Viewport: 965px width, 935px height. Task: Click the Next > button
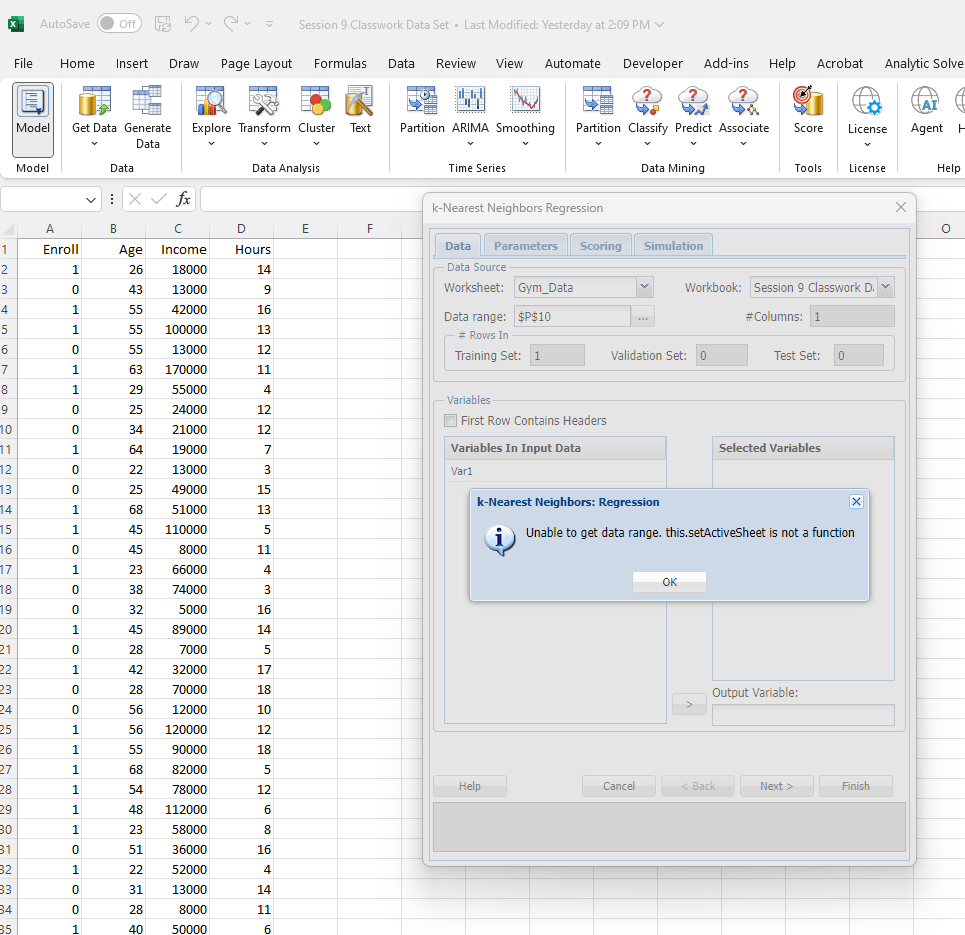point(777,786)
